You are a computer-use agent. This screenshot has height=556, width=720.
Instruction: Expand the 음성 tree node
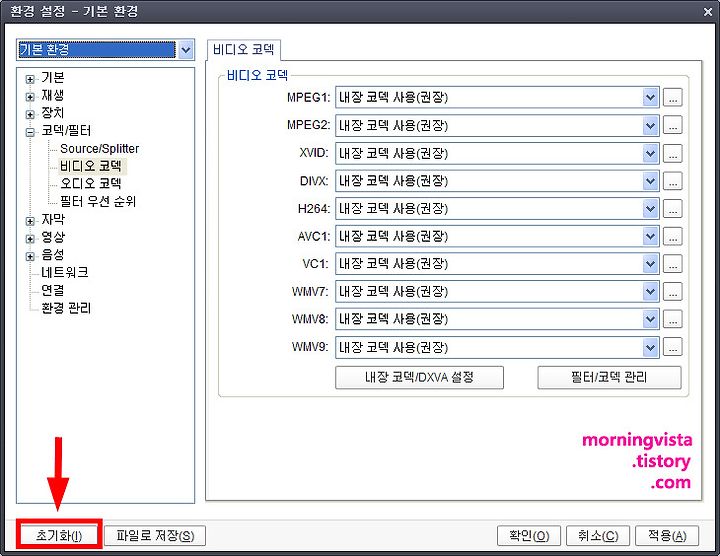30,256
